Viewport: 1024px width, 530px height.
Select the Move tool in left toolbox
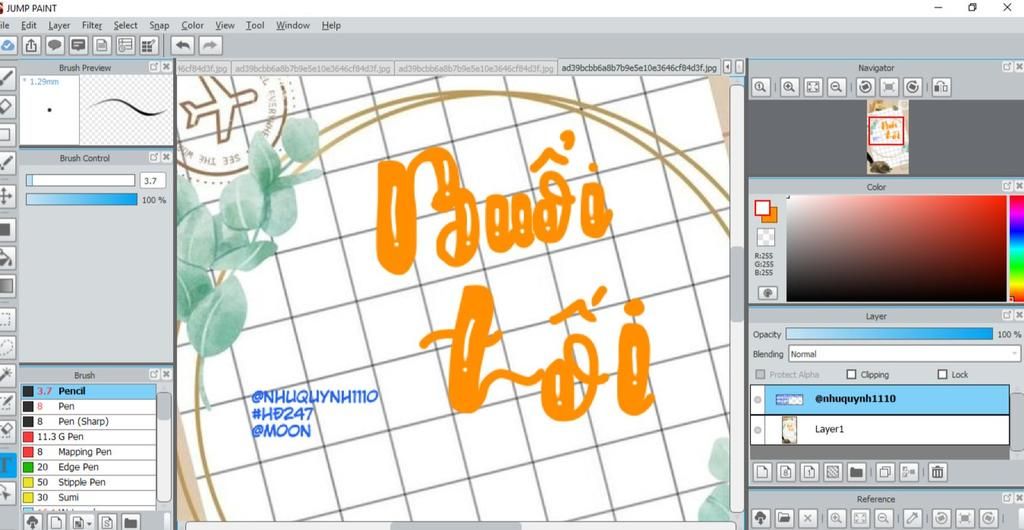point(6,196)
